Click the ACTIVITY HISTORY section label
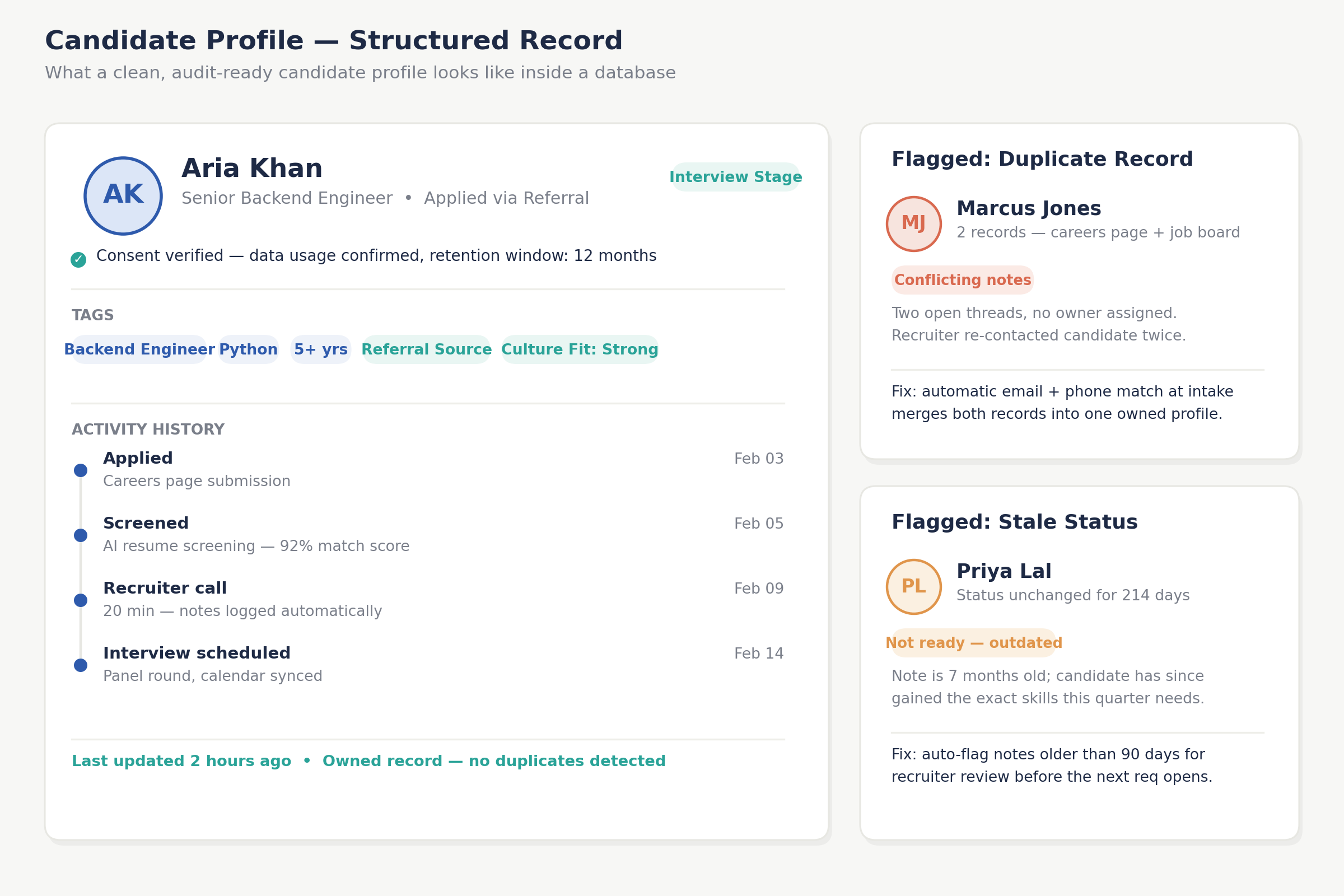 click(148, 430)
